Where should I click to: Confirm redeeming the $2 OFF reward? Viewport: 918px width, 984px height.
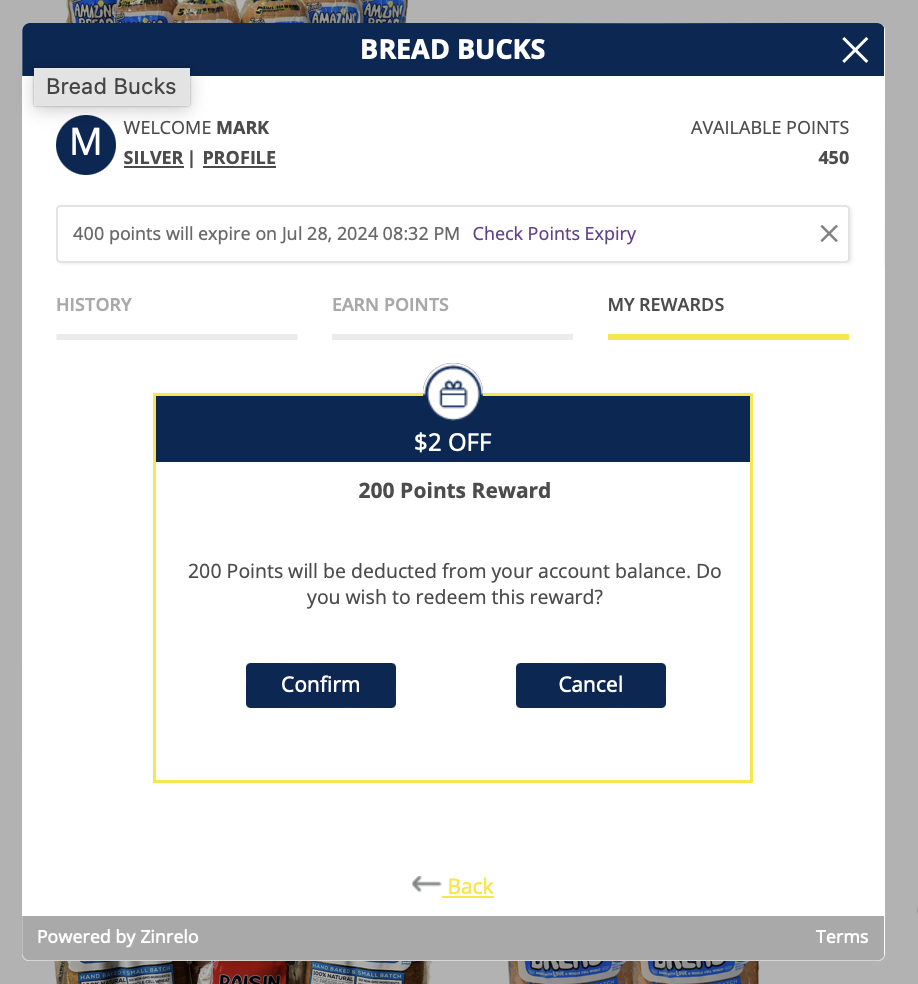click(320, 685)
